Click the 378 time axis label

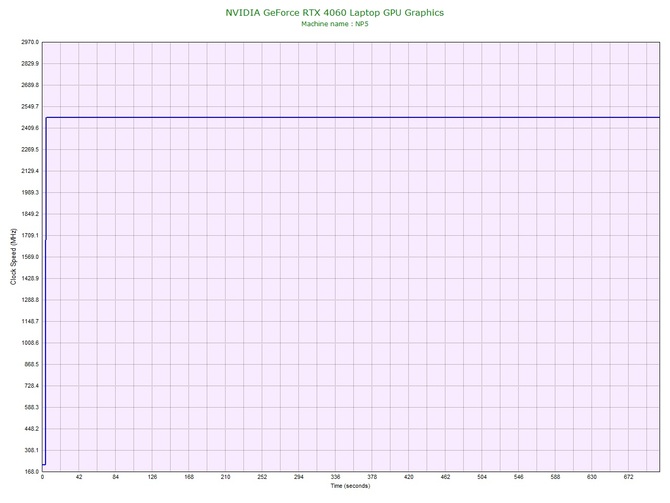click(372, 477)
